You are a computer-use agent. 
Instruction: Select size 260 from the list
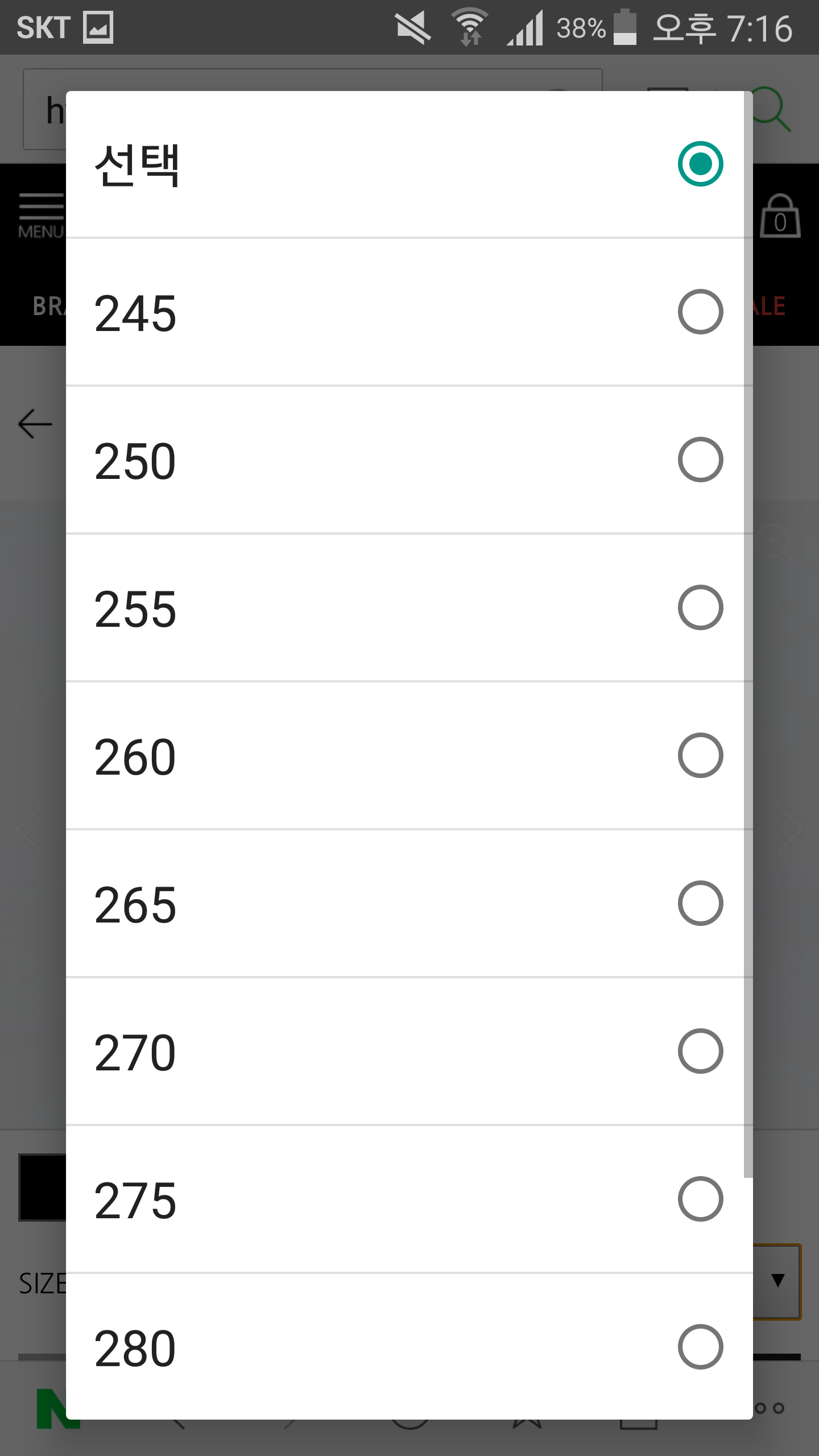click(409, 755)
